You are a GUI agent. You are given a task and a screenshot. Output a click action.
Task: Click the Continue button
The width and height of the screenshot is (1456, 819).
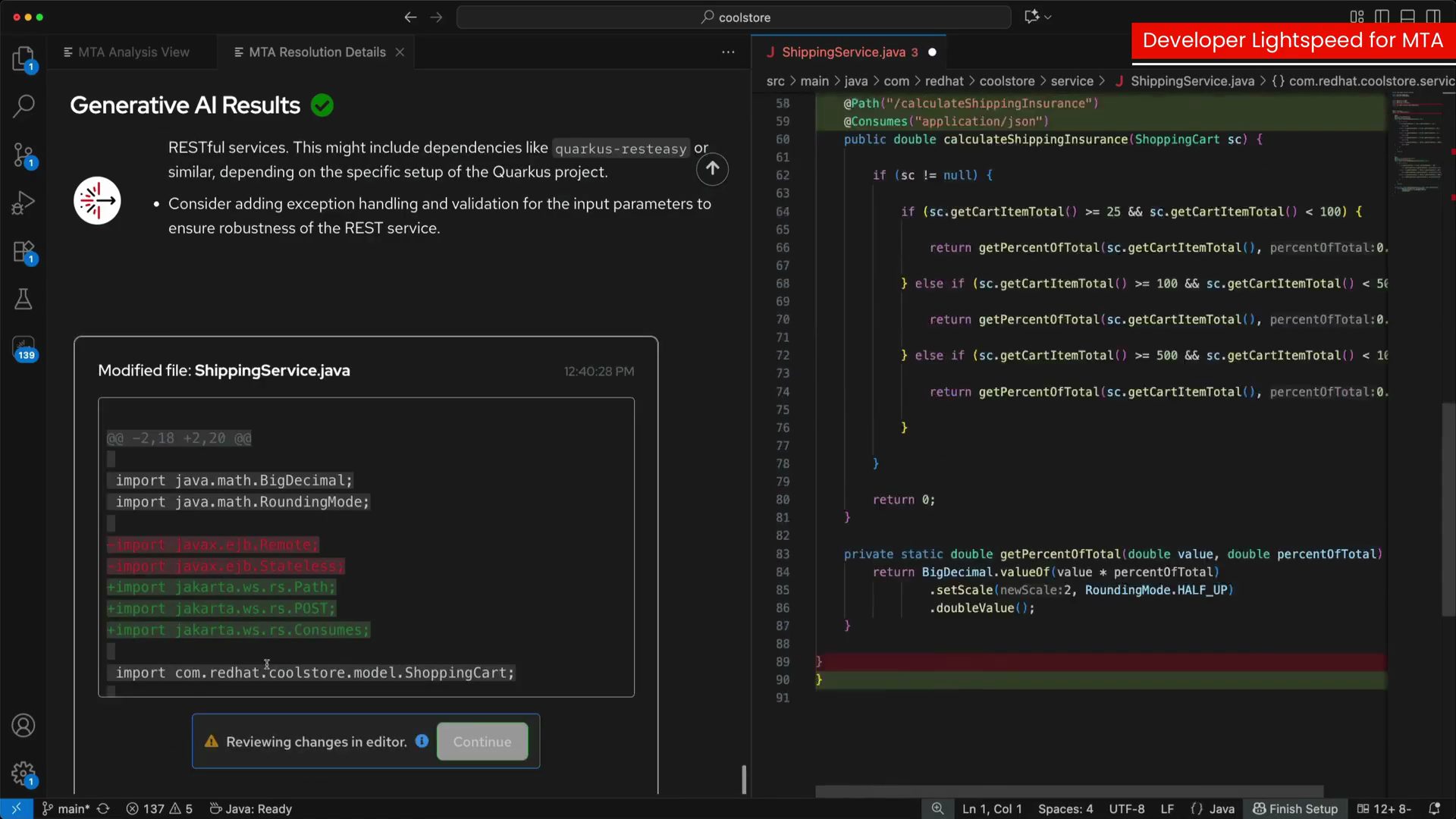point(482,742)
